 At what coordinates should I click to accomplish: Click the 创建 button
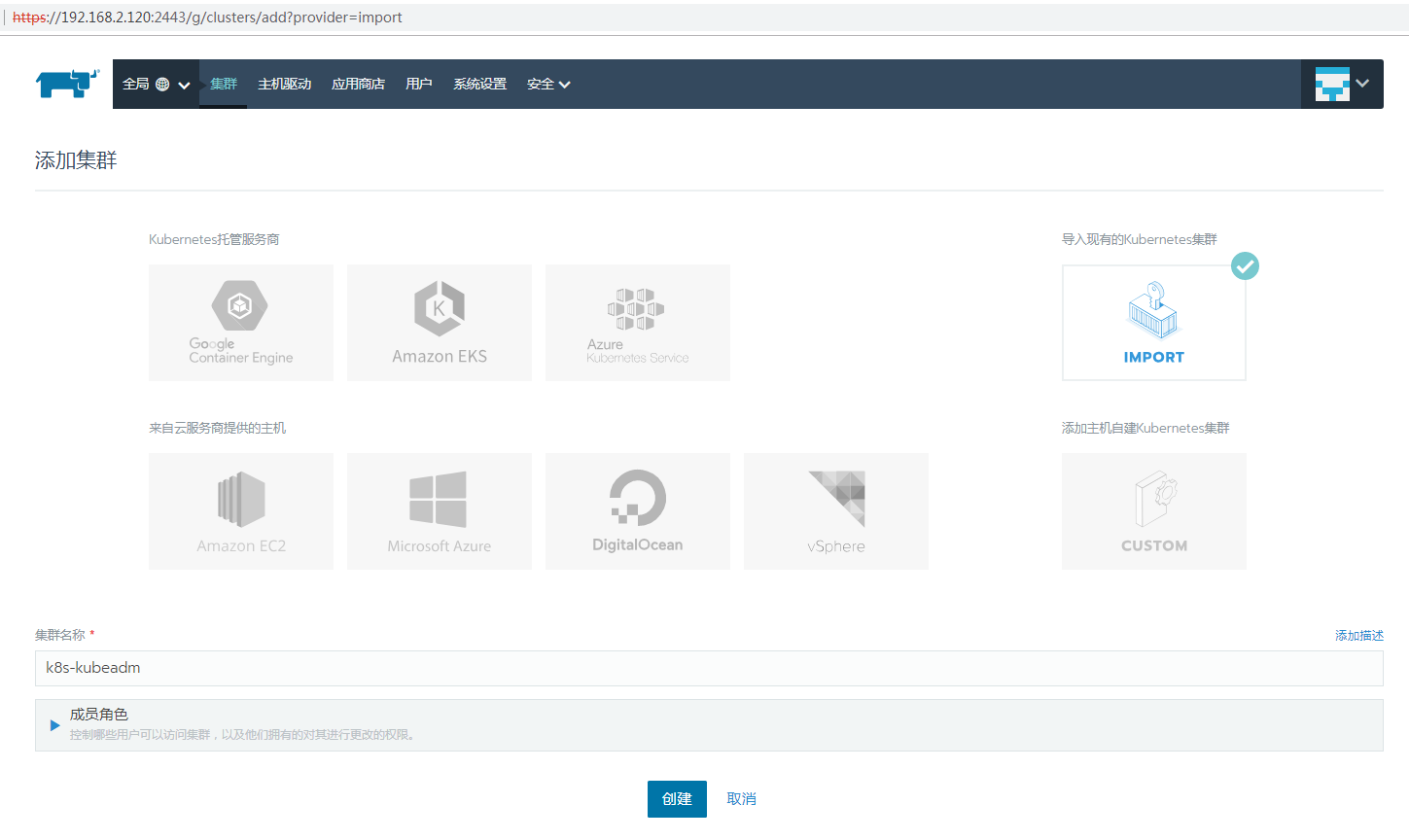pyautogui.click(x=677, y=799)
